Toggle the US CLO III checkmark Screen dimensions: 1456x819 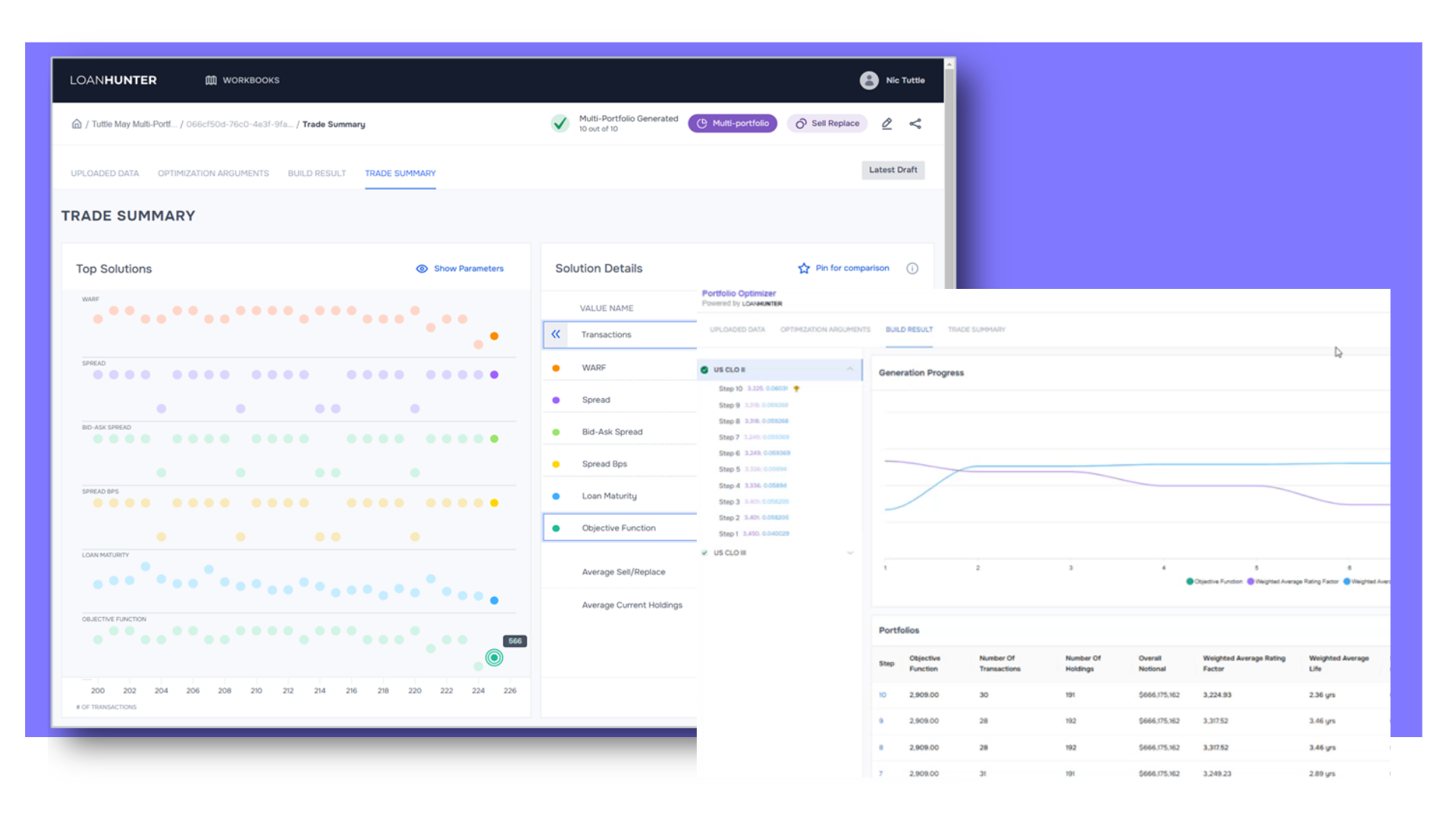click(x=704, y=553)
